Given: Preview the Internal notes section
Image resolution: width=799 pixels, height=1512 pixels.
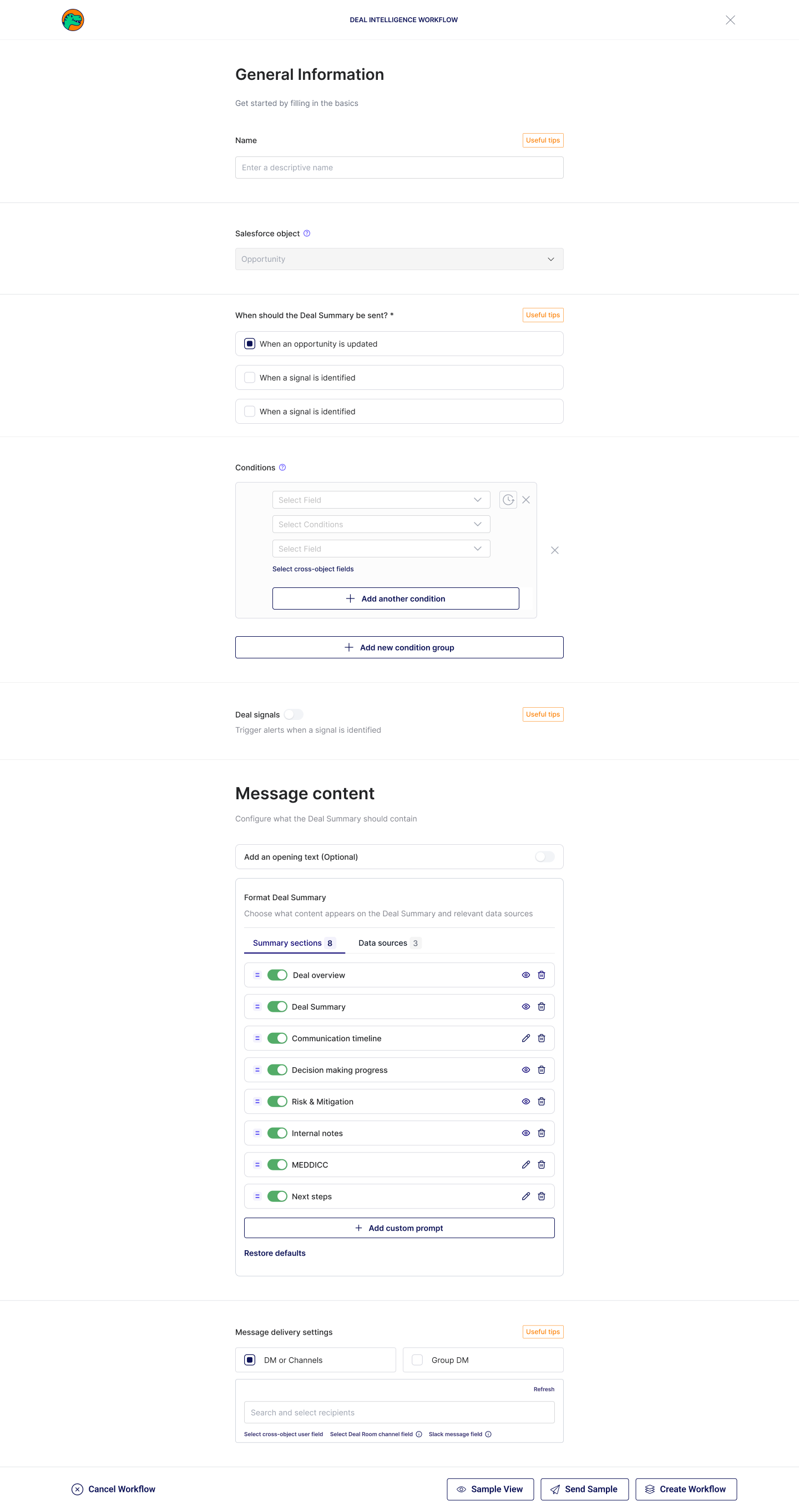Looking at the screenshot, I should (x=526, y=1133).
